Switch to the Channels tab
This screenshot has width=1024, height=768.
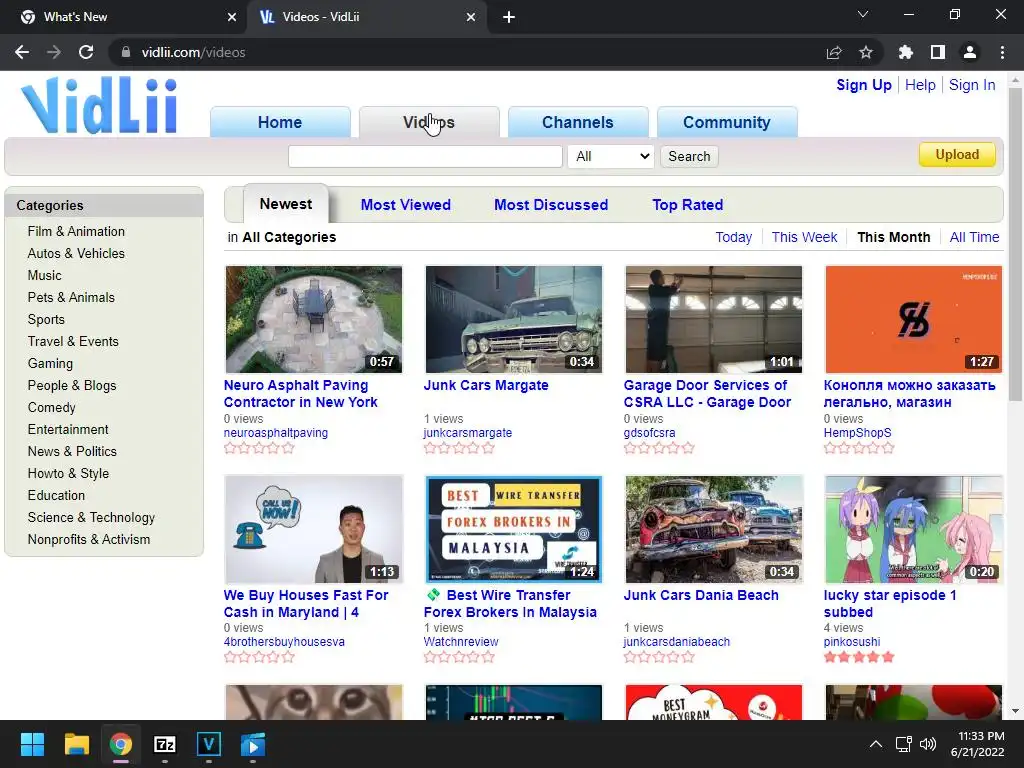click(x=578, y=122)
